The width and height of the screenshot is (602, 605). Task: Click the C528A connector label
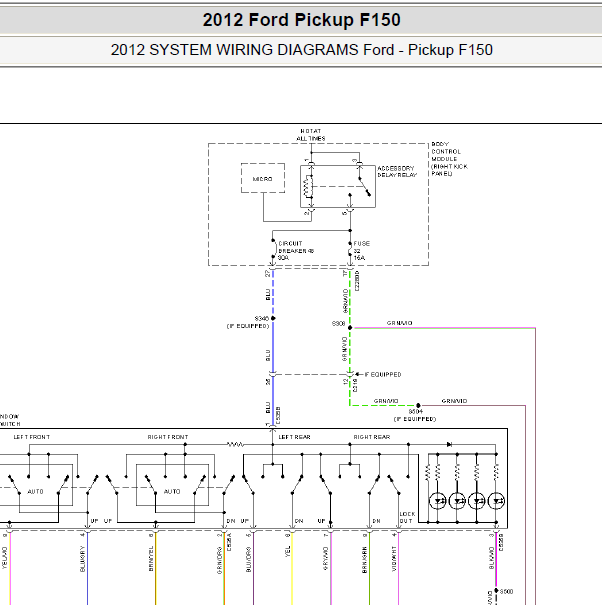pyautogui.click(x=229, y=542)
